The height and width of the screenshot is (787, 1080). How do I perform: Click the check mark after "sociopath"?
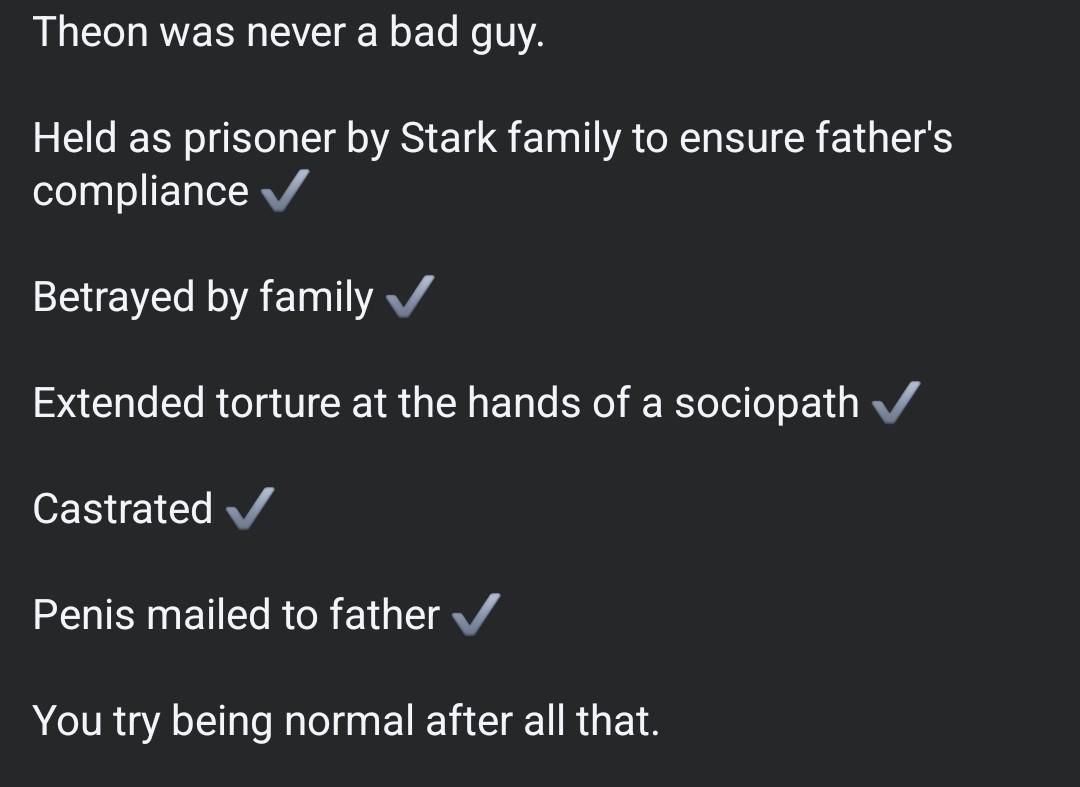895,403
